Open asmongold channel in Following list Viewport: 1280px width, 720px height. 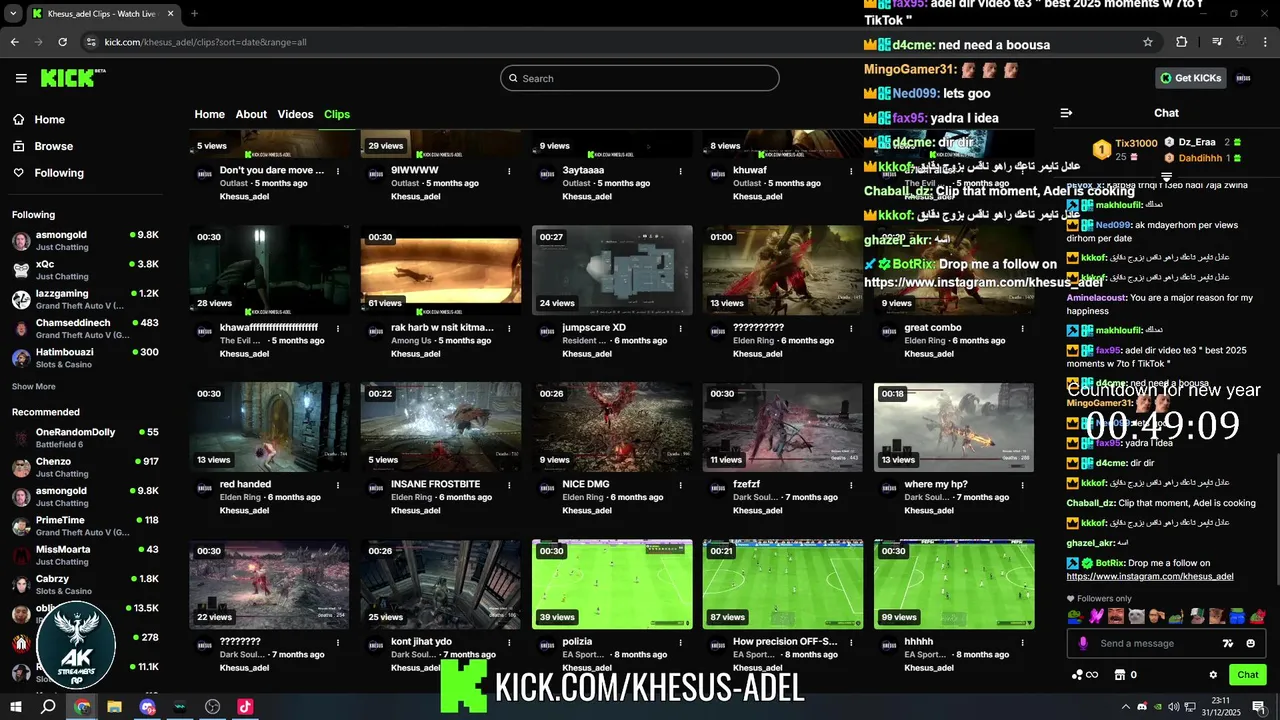coord(85,241)
